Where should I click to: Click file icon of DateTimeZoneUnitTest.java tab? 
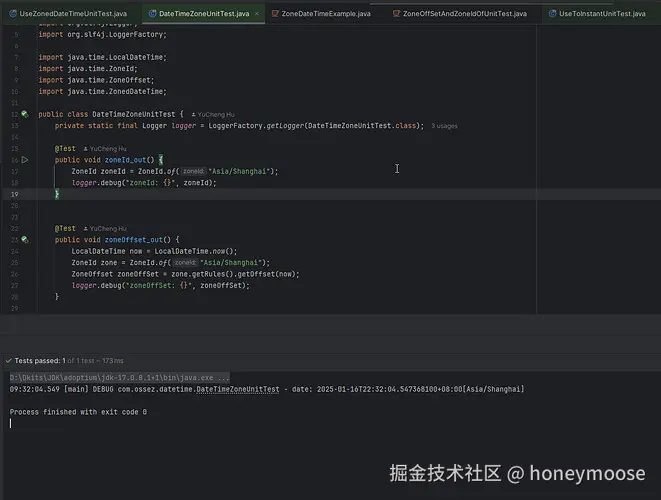pos(153,14)
